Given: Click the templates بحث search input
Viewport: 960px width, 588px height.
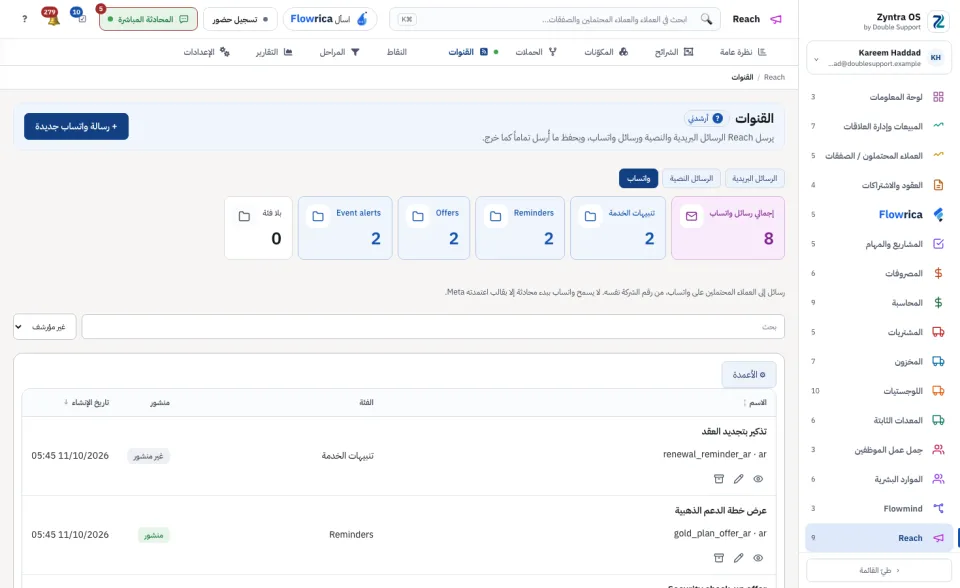Looking at the screenshot, I should pyautogui.click(x=433, y=326).
